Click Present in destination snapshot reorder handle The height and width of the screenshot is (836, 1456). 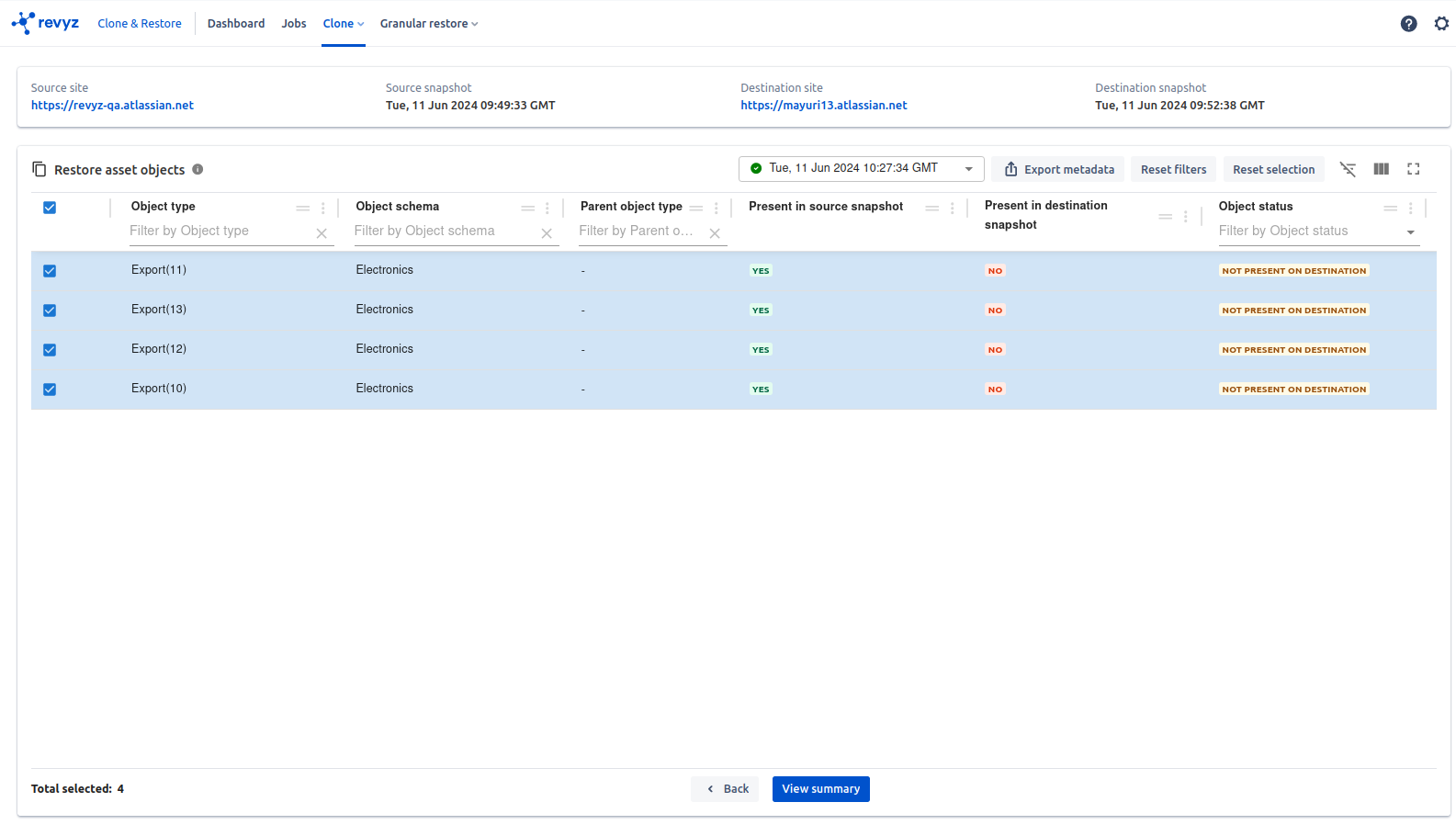(x=1166, y=217)
